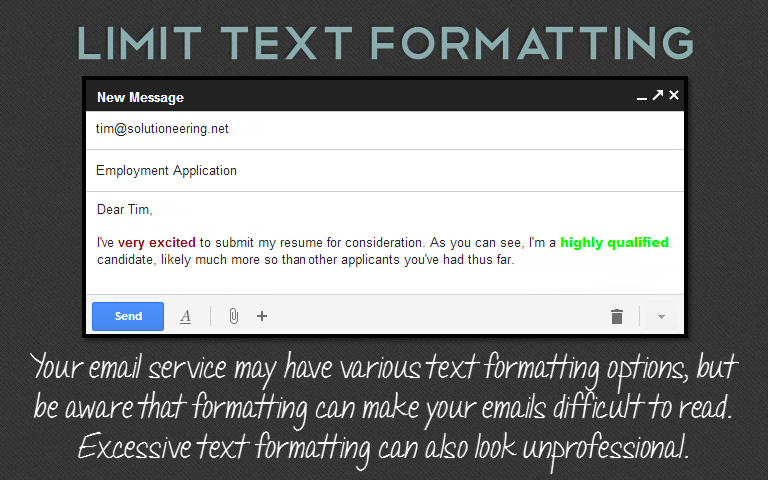Click the green 'highly qualified' text
The width and height of the screenshot is (768, 480).
click(614, 242)
